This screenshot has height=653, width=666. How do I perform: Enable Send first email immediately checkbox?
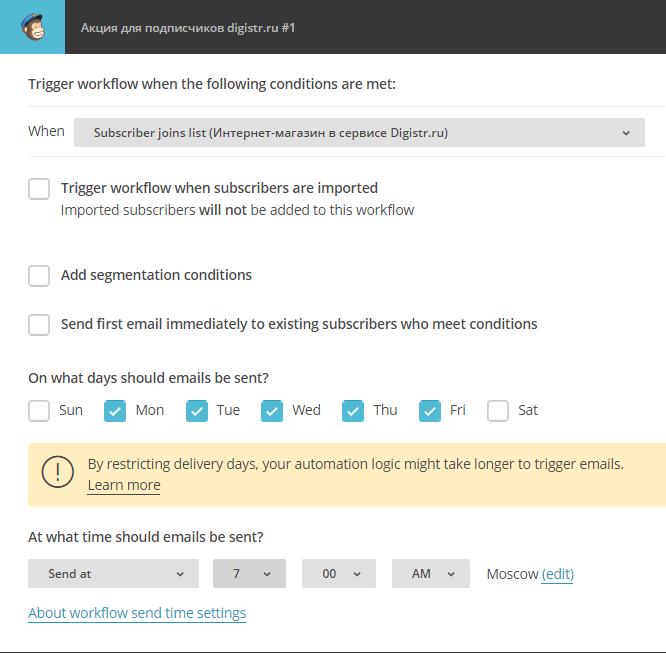point(39,324)
